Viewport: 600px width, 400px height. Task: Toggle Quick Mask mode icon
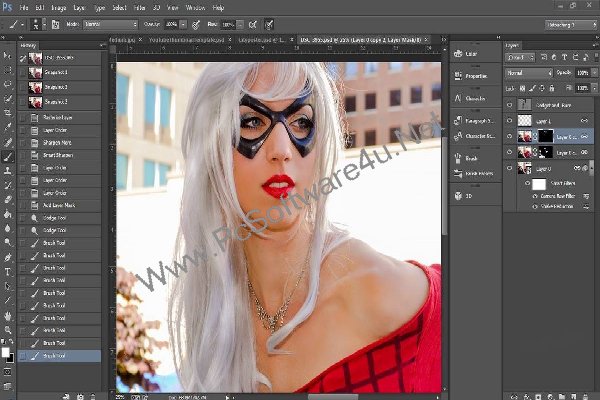point(7,372)
